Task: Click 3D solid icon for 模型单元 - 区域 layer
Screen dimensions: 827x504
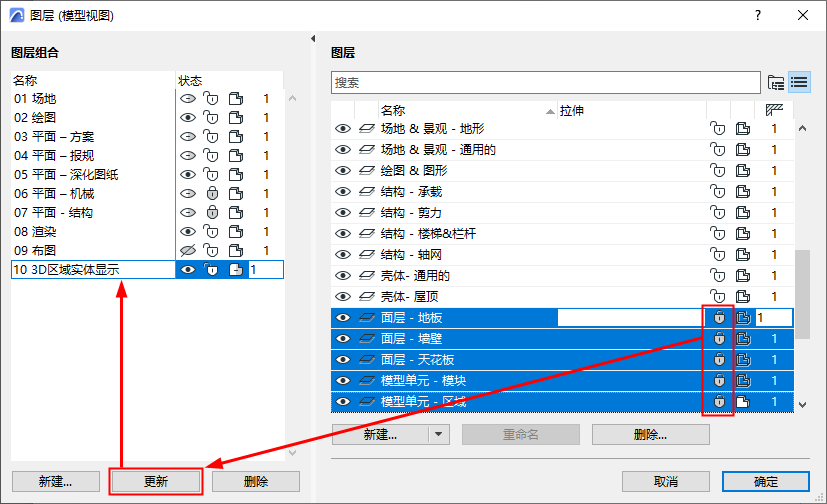Action: pyautogui.click(x=743, y=402)
